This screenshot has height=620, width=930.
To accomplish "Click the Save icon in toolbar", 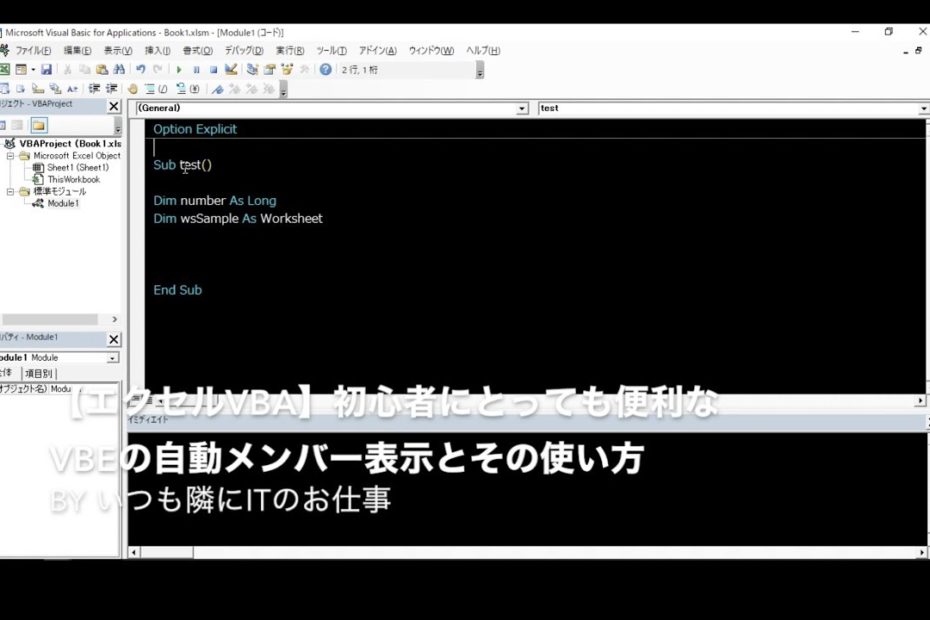I will pyautogui.click(x=46, y=70).
